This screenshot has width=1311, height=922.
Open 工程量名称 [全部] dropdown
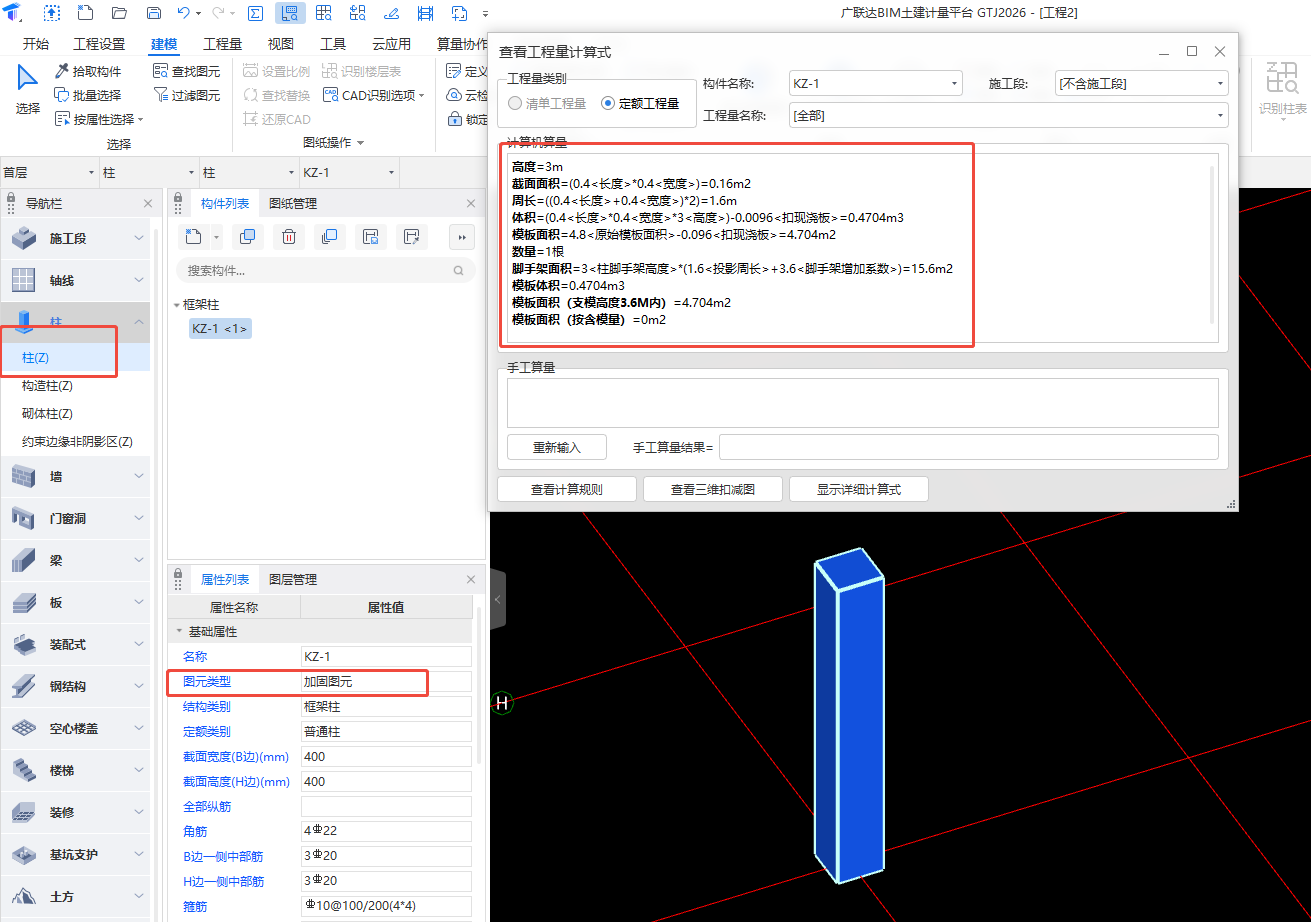[1008, 116]
